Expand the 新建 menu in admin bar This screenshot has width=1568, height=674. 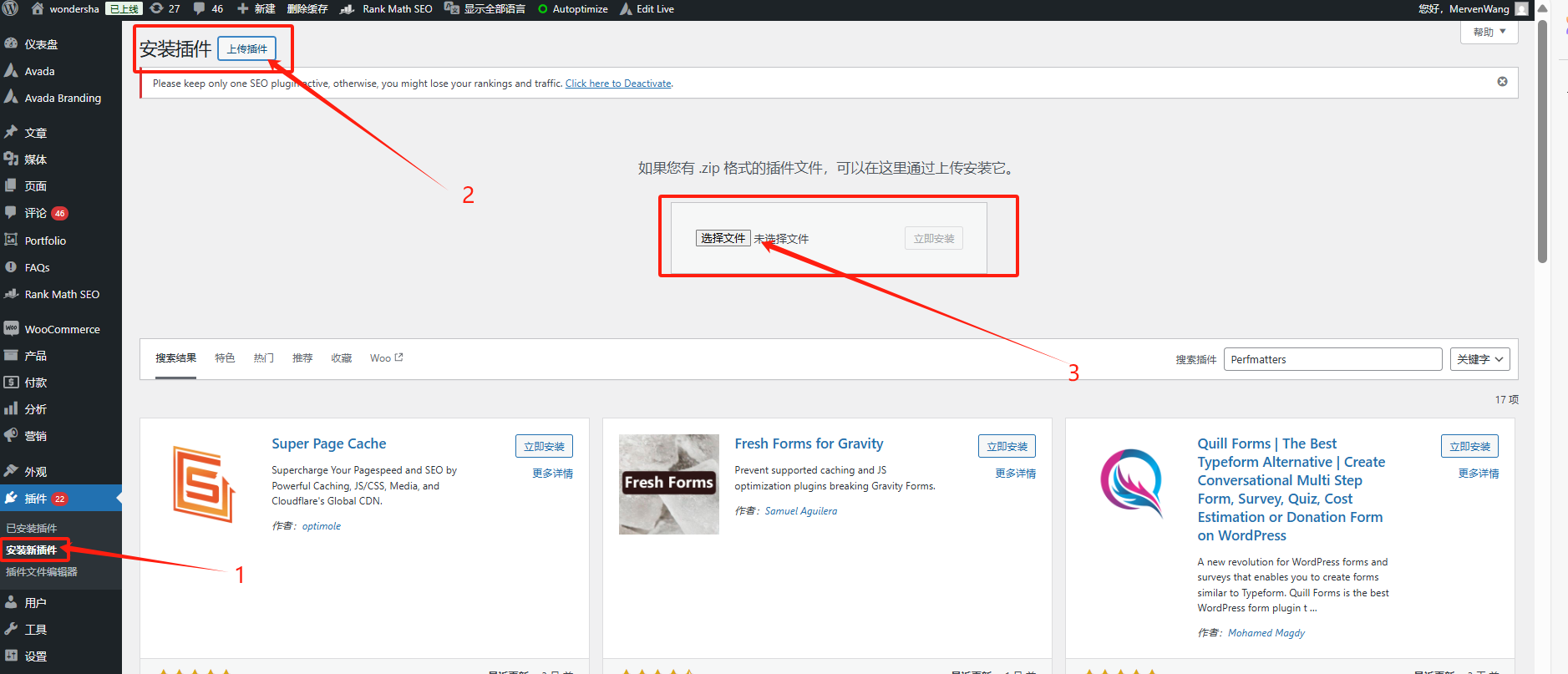pos(256,9)
